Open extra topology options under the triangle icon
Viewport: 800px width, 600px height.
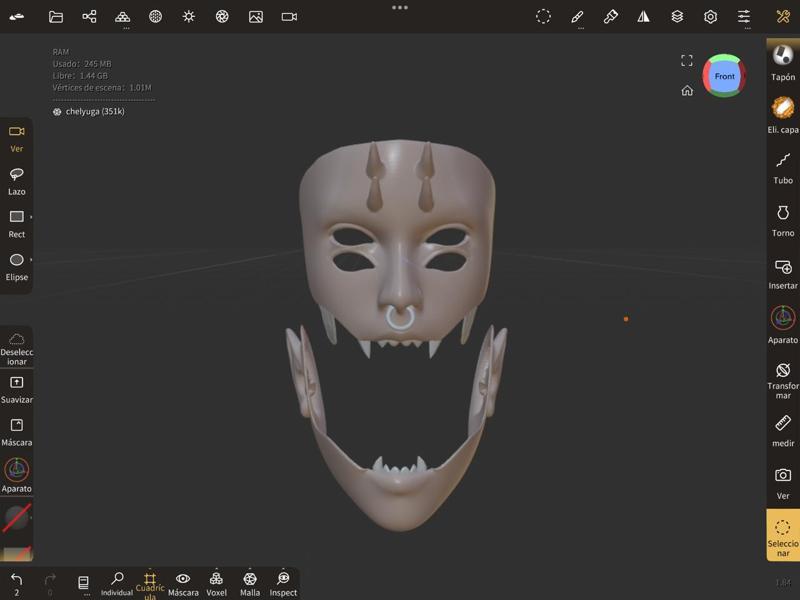[123, 16]
